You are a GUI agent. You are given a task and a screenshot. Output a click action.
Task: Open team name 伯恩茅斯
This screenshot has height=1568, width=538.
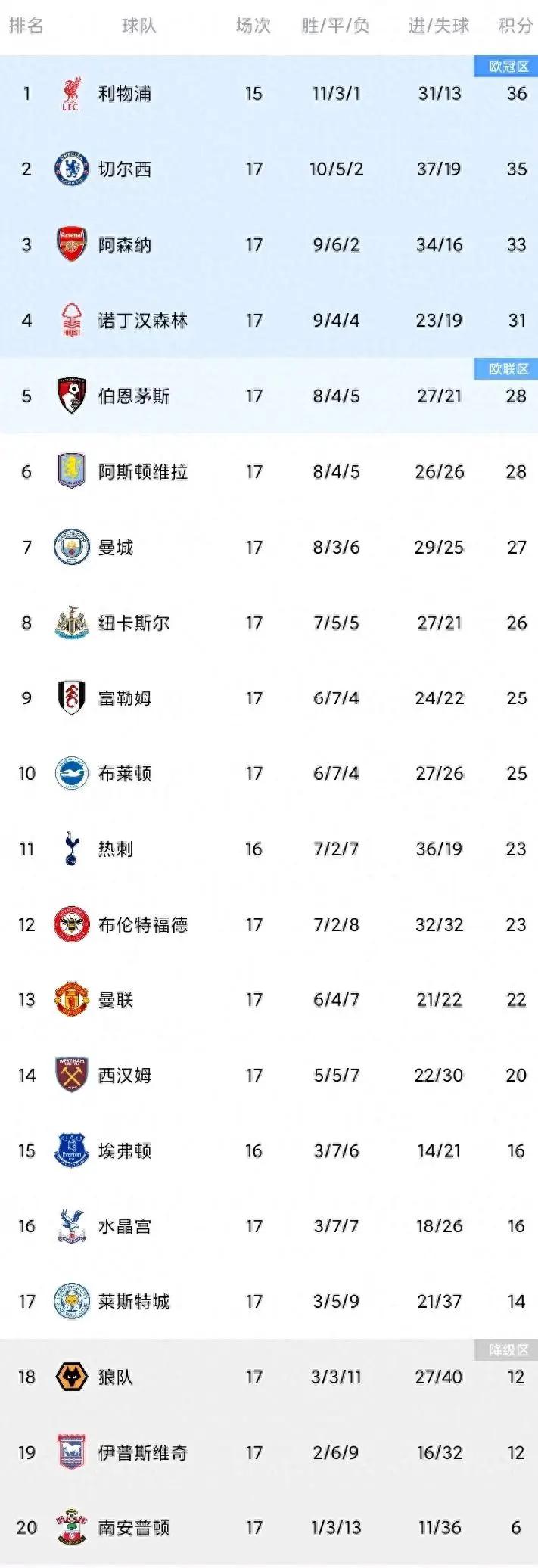pyautogui.click(x=134, y=396)
